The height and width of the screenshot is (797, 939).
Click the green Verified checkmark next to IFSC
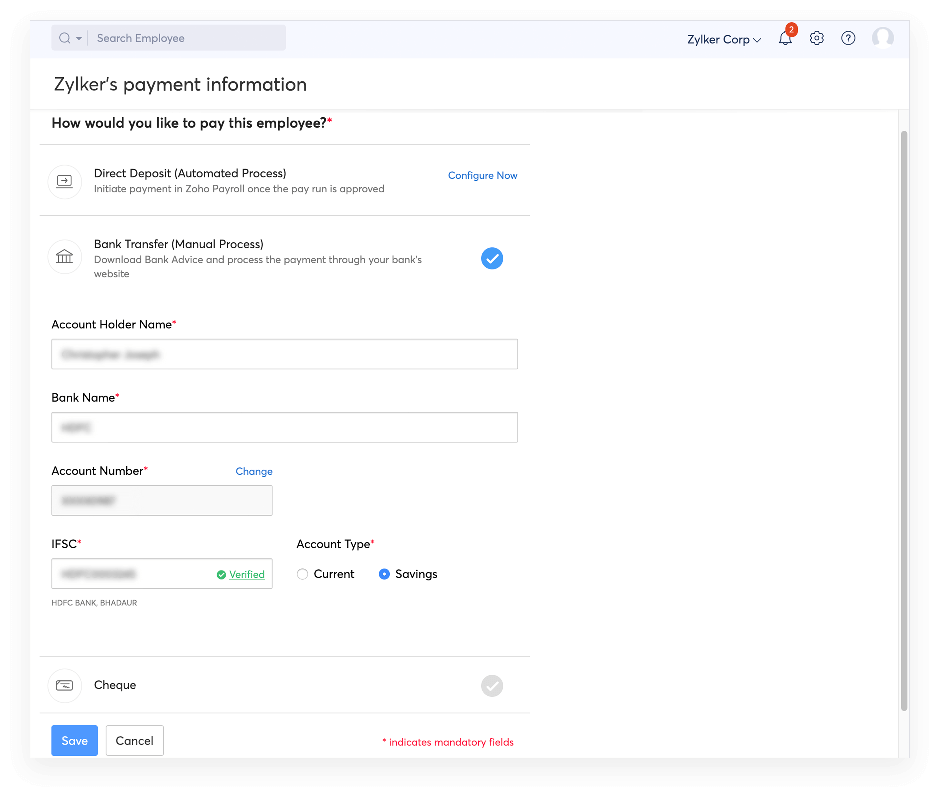tap(222, 574)
